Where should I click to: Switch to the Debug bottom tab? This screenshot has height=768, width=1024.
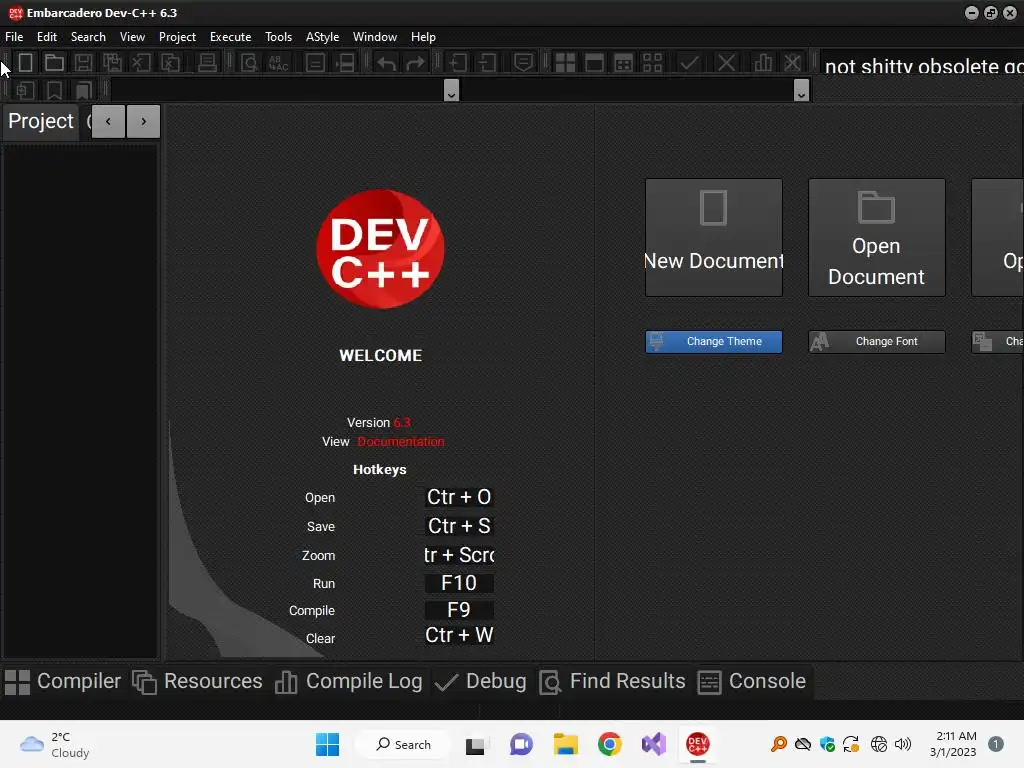[481, 682]
